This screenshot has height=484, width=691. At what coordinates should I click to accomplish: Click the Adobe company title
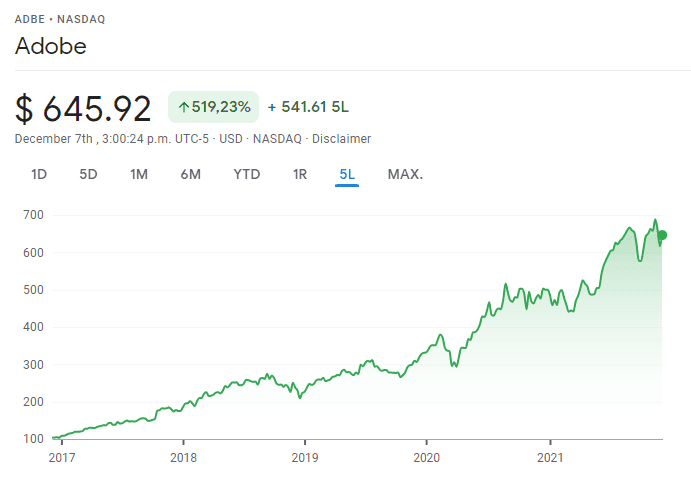(x=51, y=46)
